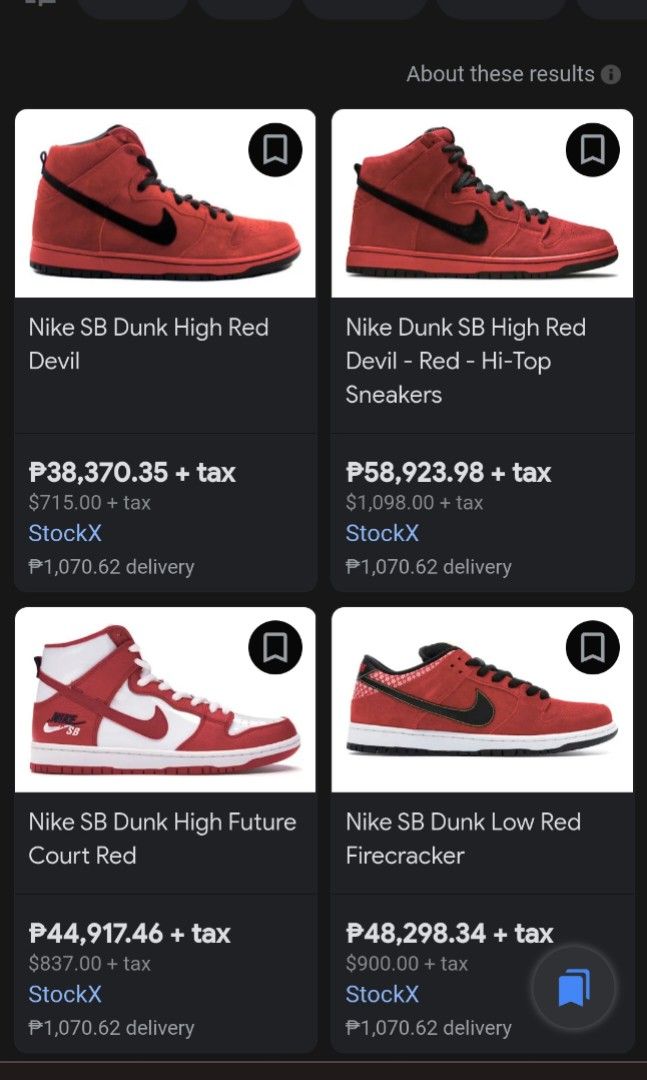This screenshot has height=1080, width=647.
Task: Save the Nike Dunk SB High Red Devil Hi-Top
Action: click(x=592, y=149)
